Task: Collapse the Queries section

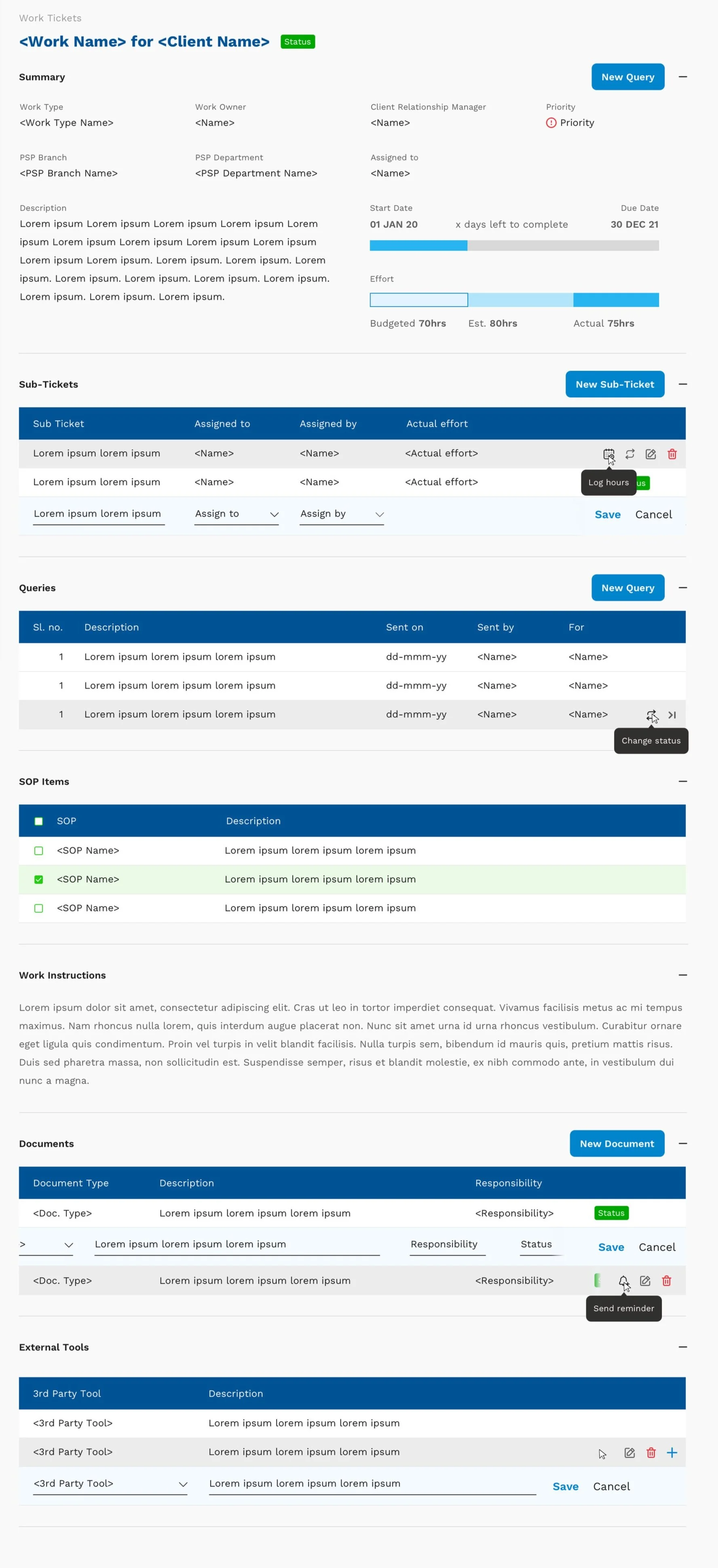Action: click(683, 588)
